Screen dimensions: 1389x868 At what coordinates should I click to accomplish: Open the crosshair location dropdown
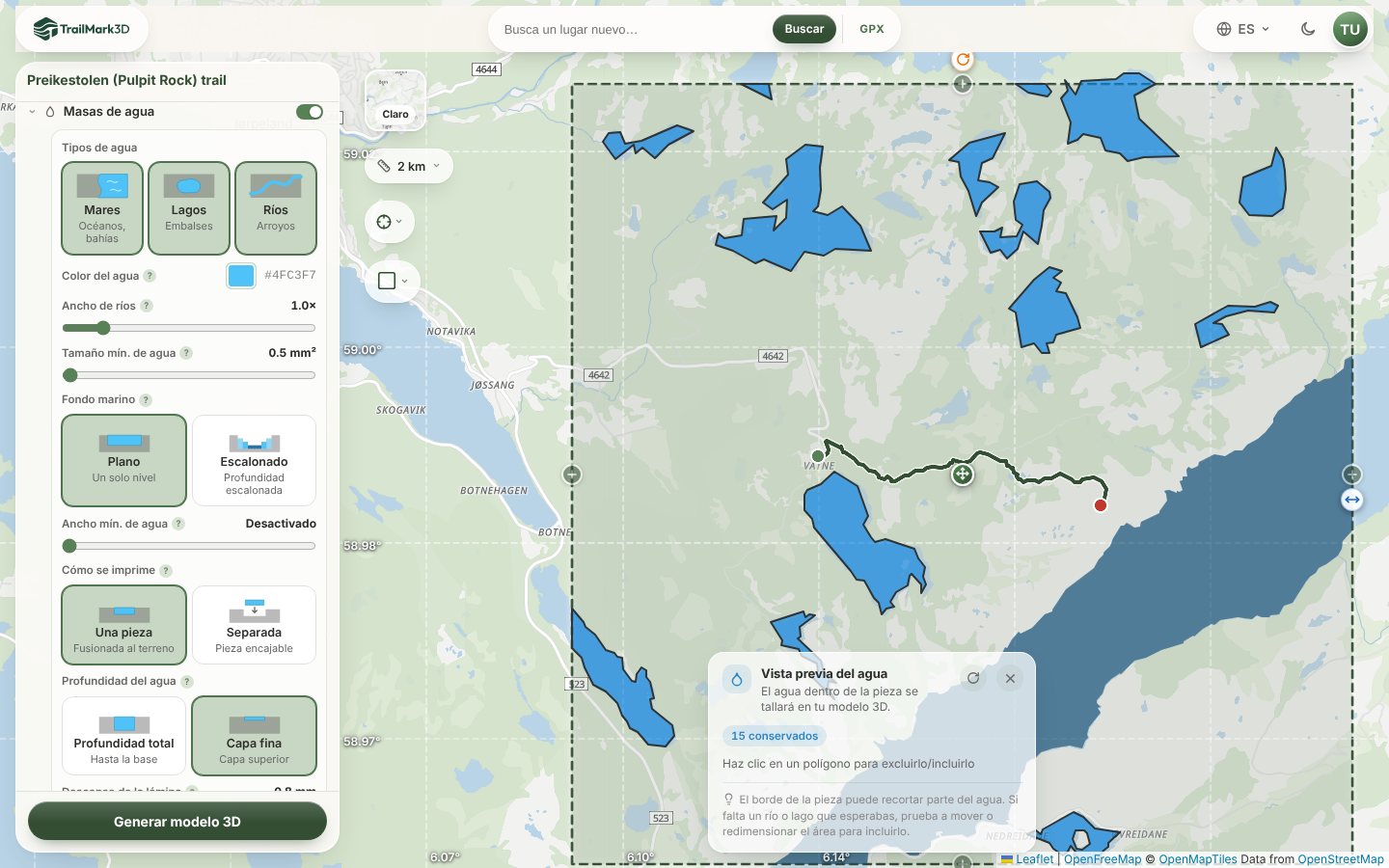[390, 222]
